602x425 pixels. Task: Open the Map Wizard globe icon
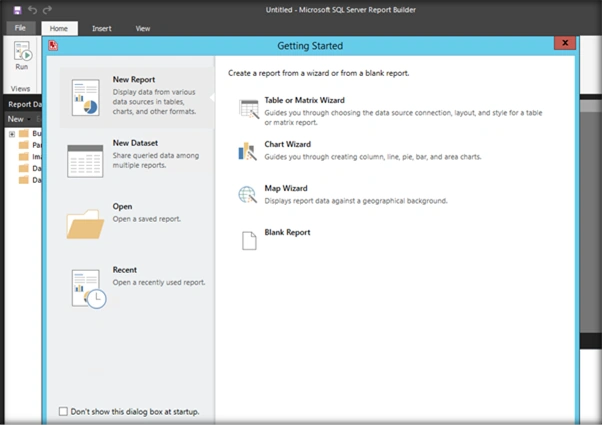(247, 195)
